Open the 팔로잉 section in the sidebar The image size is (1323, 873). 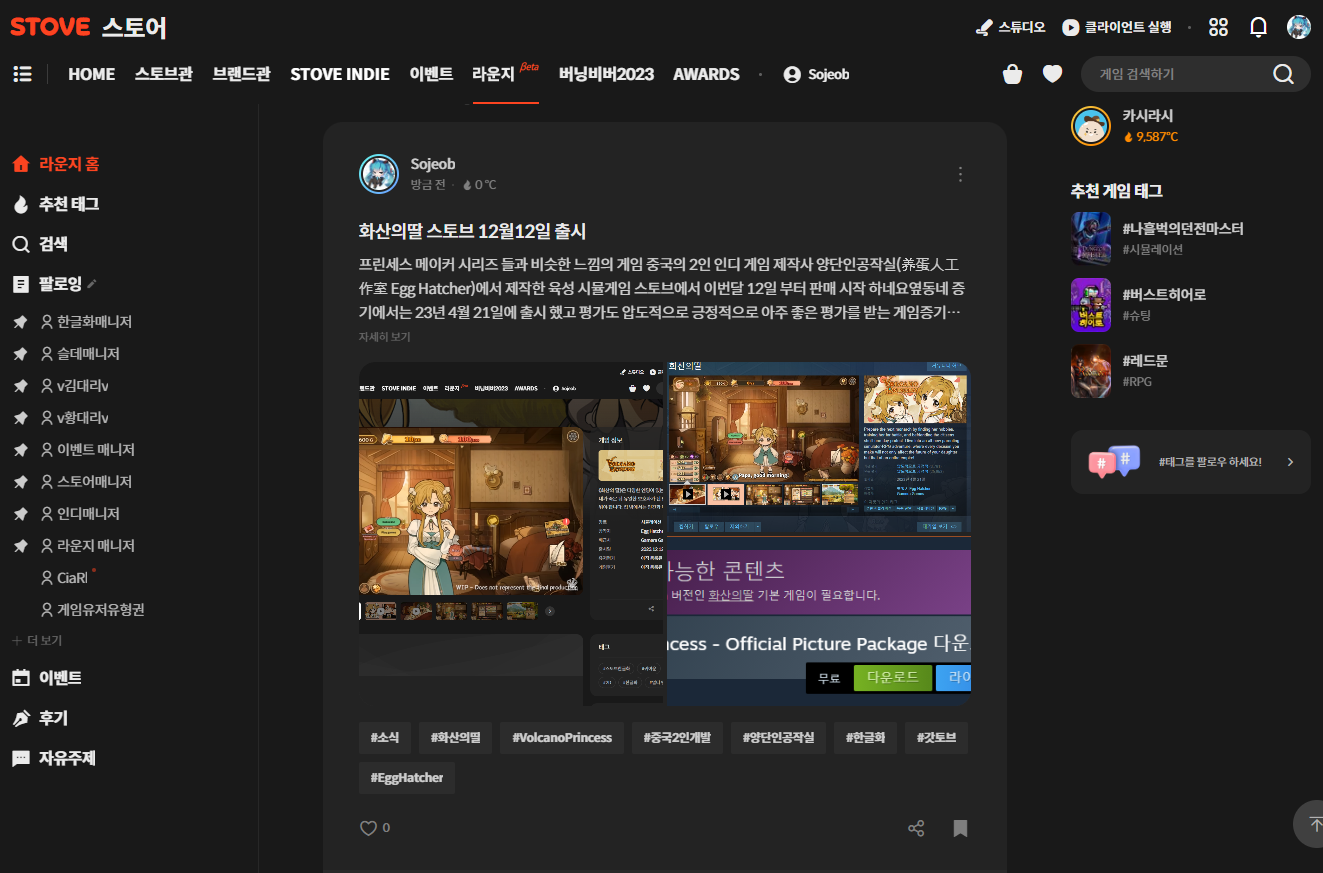tap(47, 284)
